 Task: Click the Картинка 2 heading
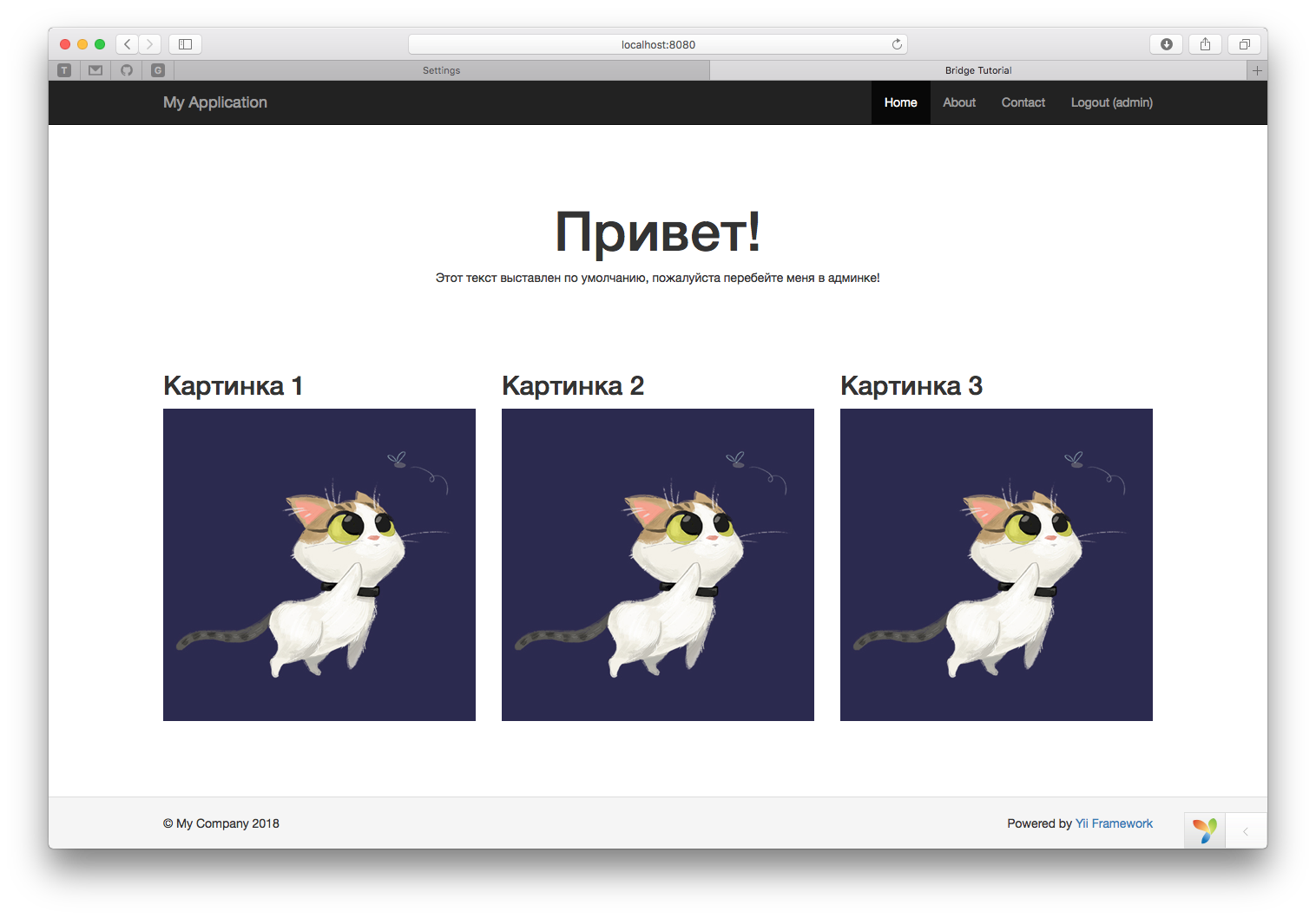pos(573,385)
